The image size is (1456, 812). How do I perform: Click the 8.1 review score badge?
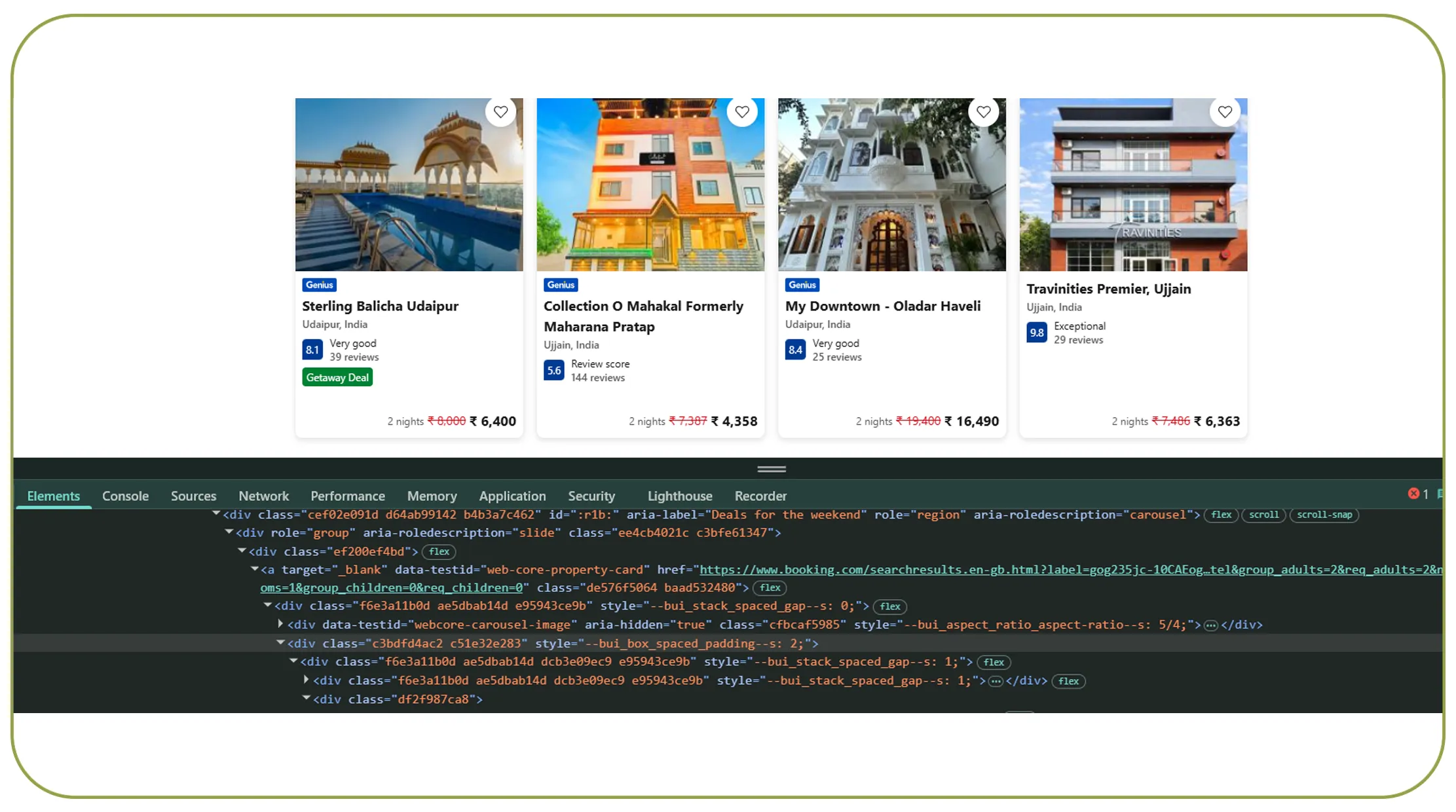click(x=312, y=350)
